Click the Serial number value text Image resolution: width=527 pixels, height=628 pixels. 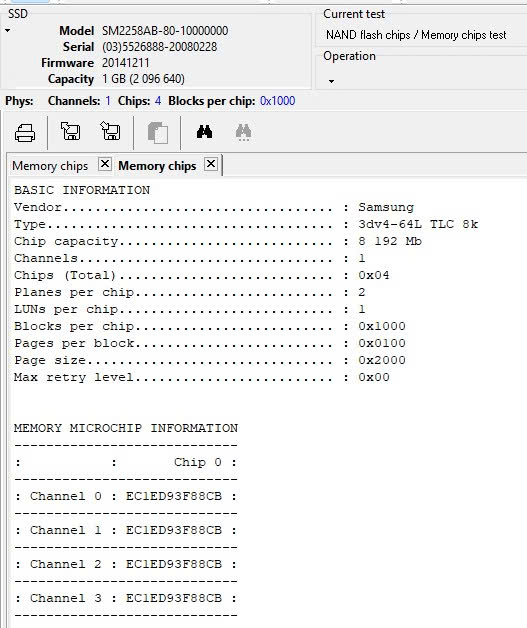(159, 47)
